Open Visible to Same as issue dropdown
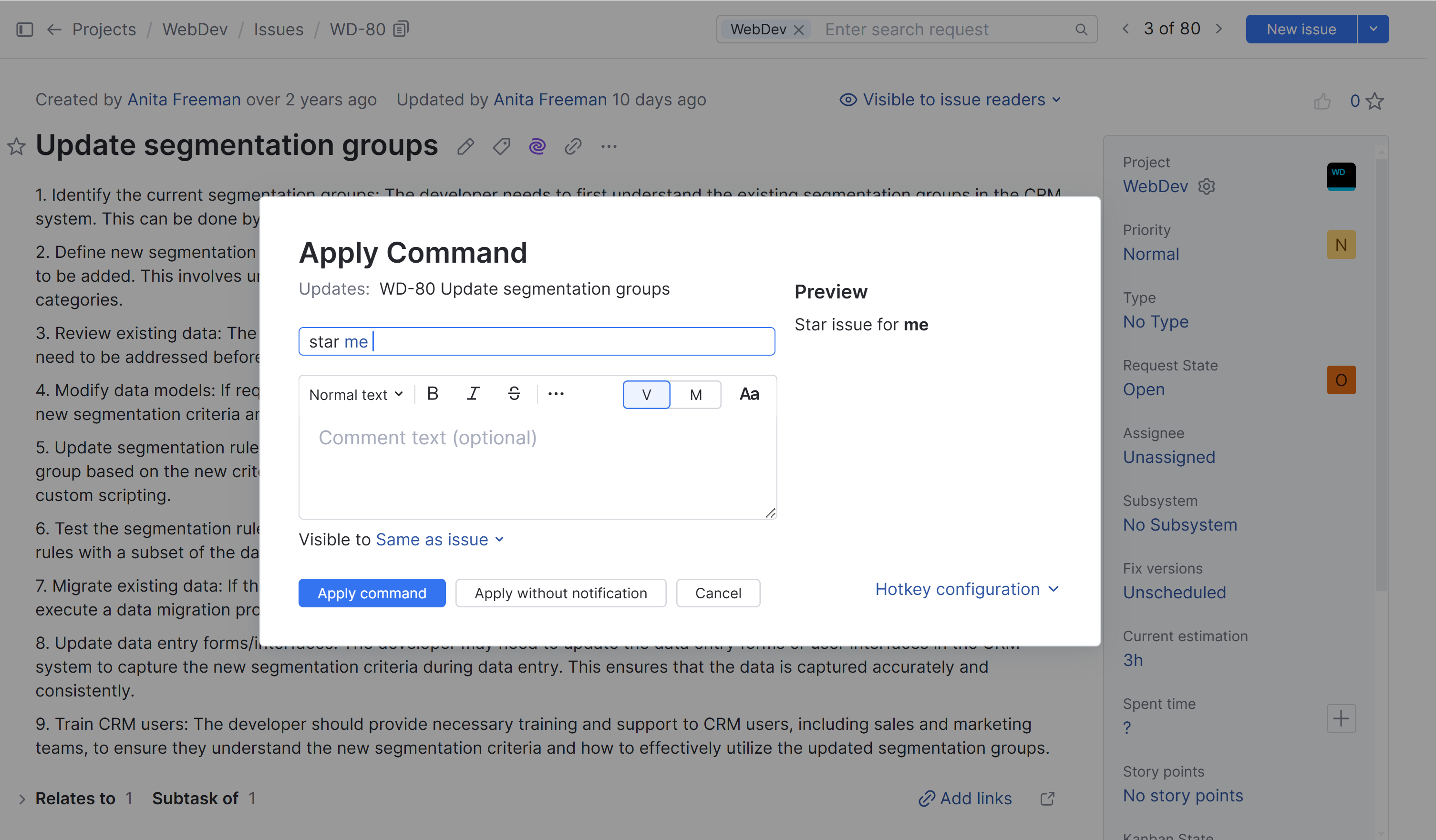 tap(439, 539)
